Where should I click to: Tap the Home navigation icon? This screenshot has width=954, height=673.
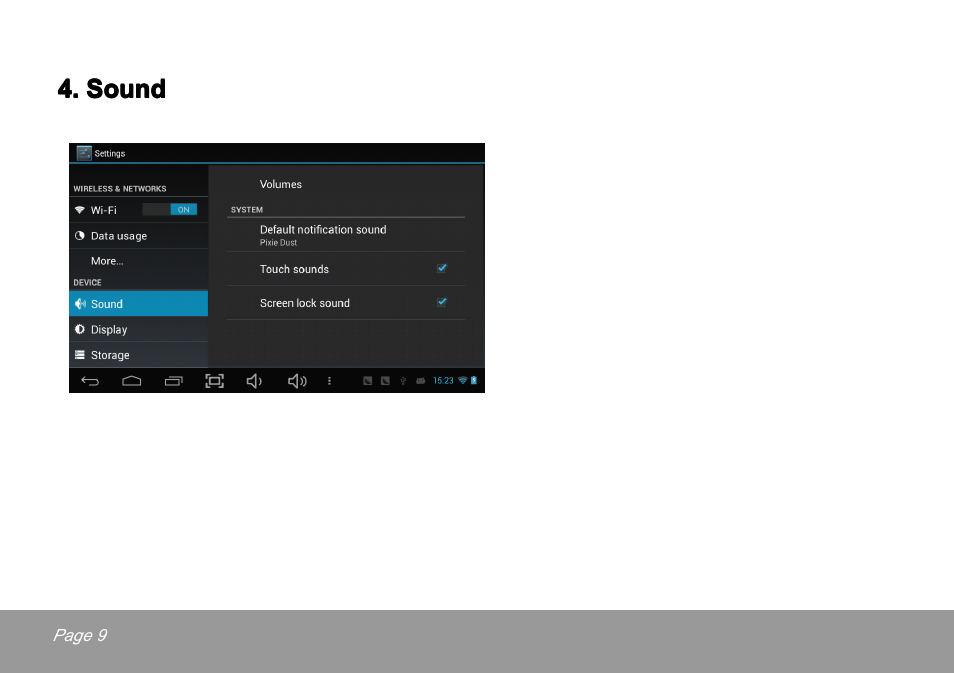tap(131, 381)
